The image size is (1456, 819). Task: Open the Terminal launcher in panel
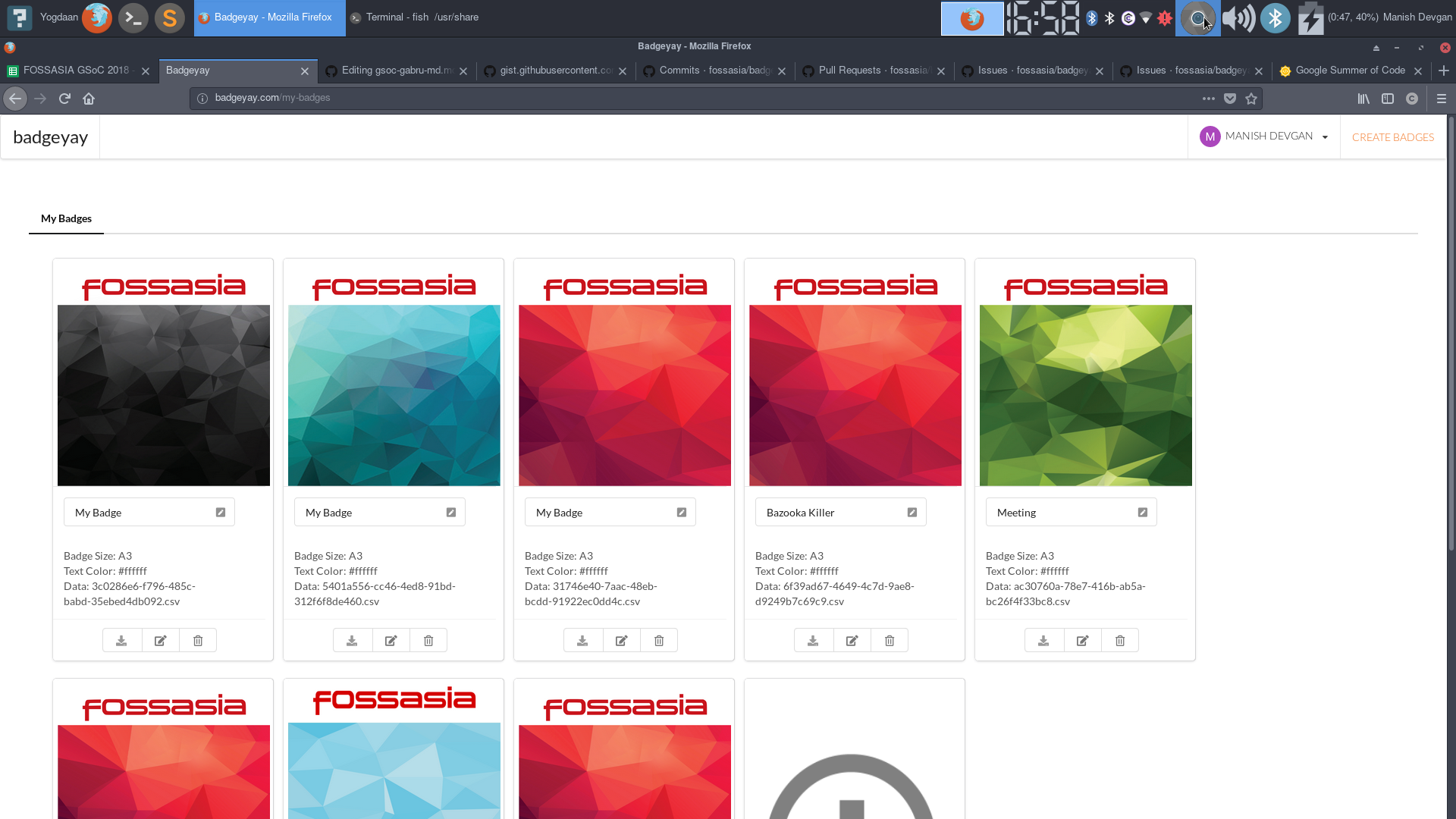tap(133, 17)
